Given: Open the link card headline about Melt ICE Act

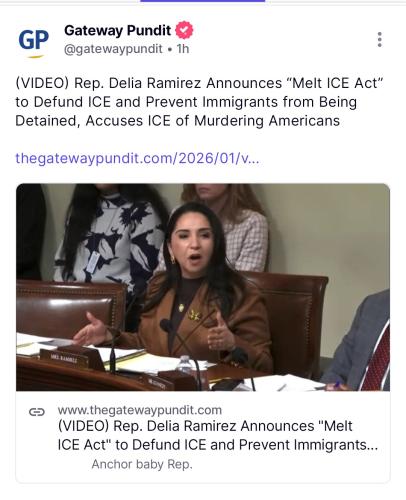Looking at the screenshot, I should (218, 435).
